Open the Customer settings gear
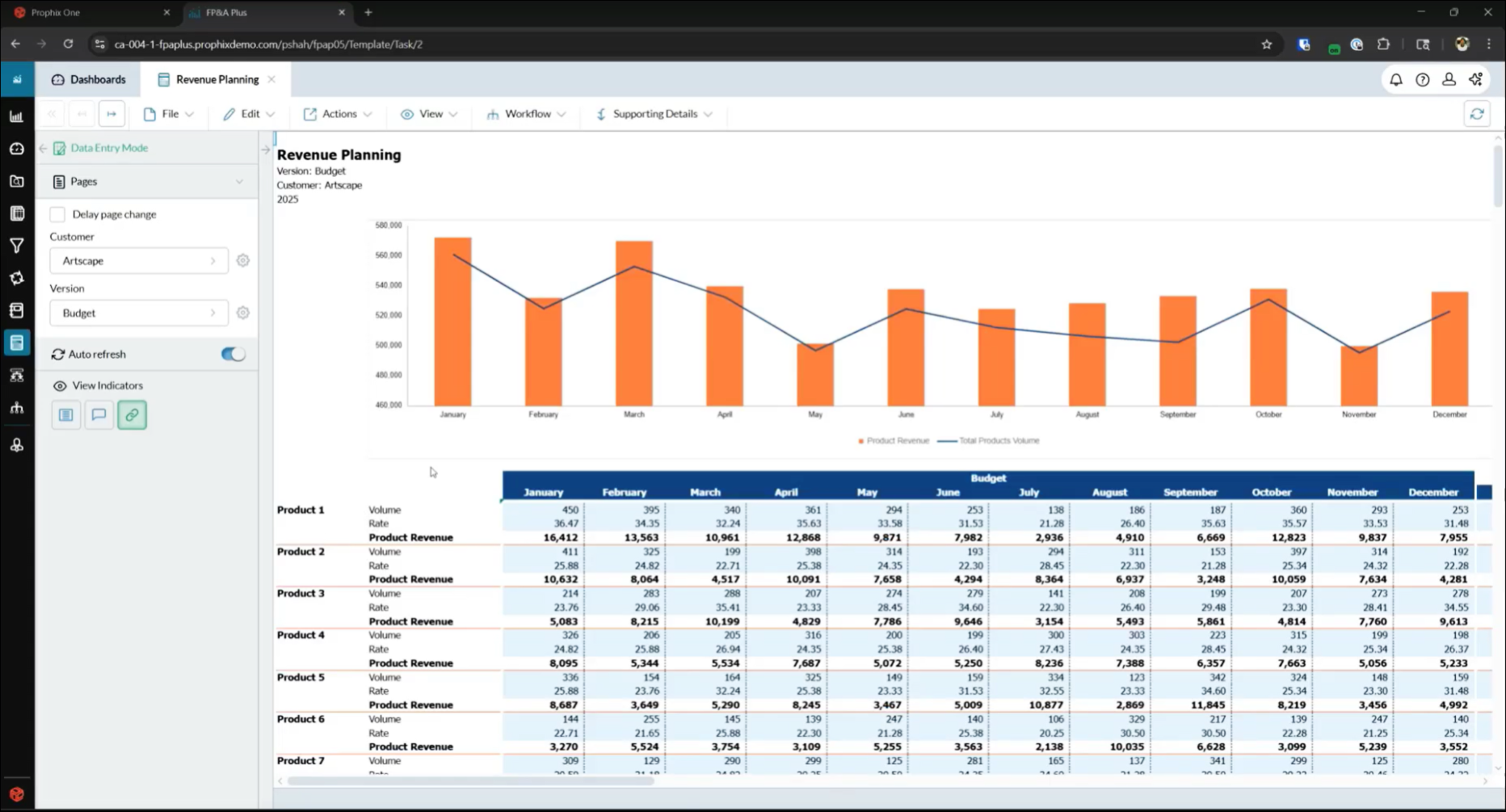 (242, 261)
